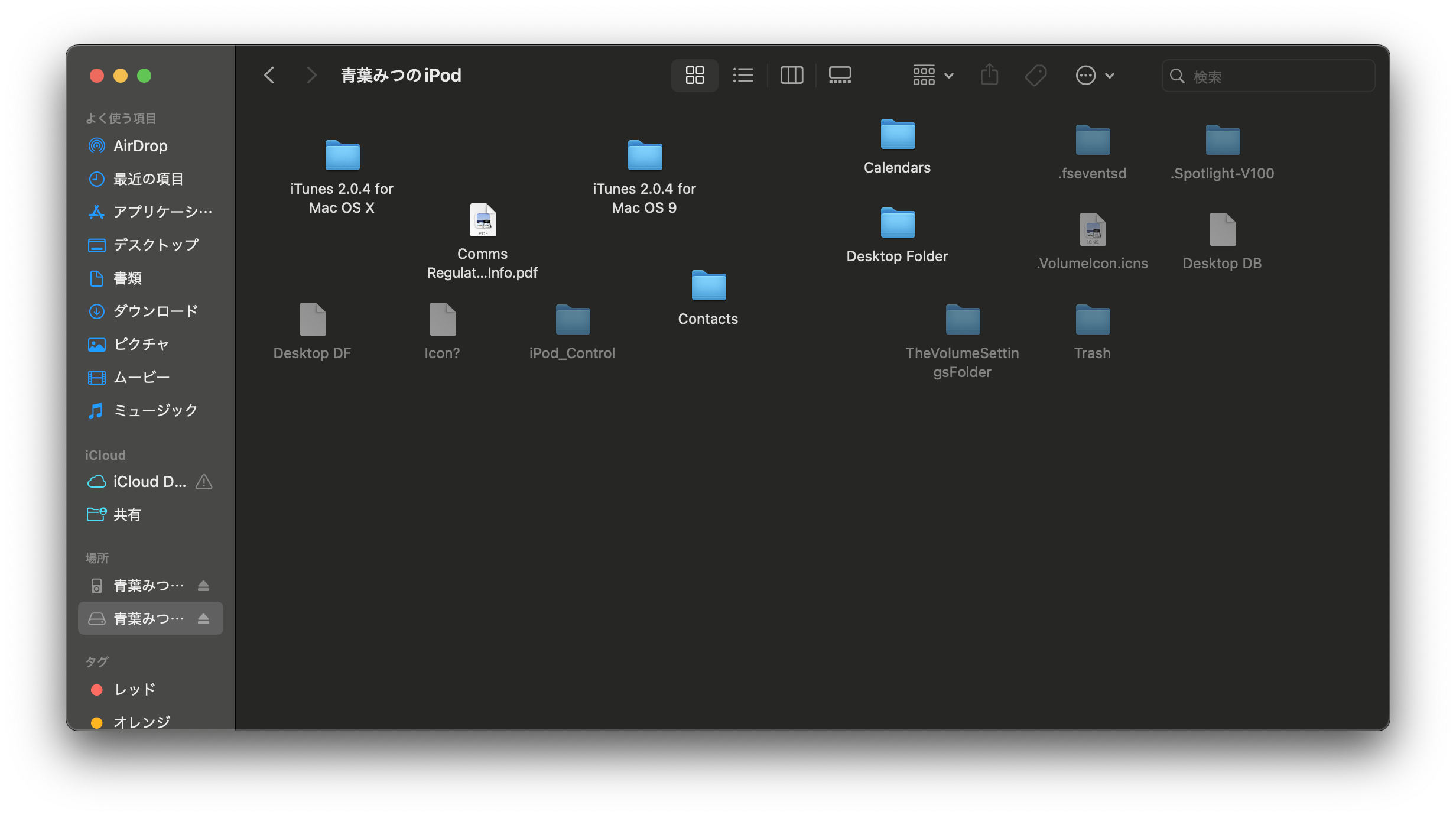This screenshot has height=818, width=1456.
Task: Open アプリケーション in sidebar
Action: pyautogui.click(x=150, y=212)
